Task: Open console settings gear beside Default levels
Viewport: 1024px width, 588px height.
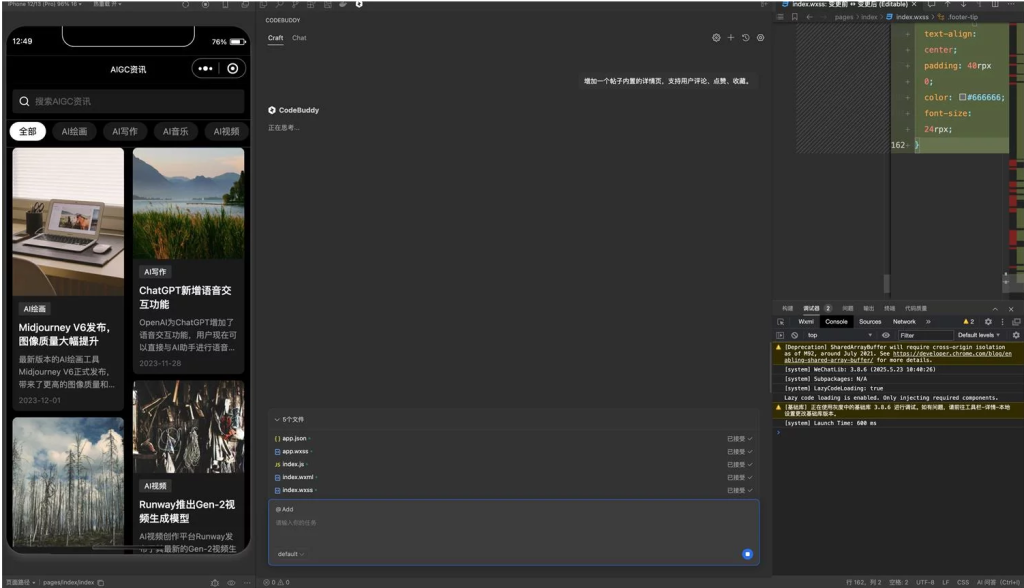Action: point(1016,335)
